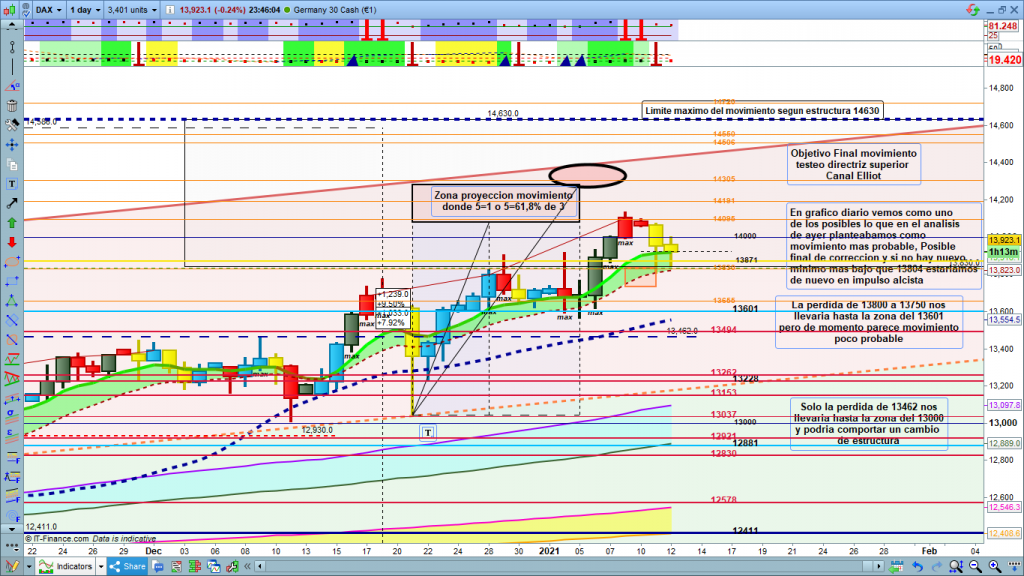Click the T marker on the chart
This screenshot has width=1024, height=576.
point(428,431)
